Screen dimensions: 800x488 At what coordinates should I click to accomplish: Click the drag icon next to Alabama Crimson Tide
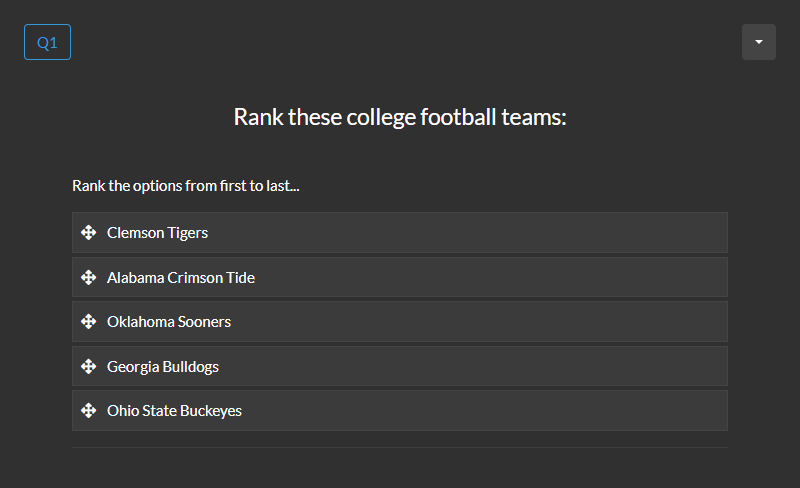(x=88, y=277)
